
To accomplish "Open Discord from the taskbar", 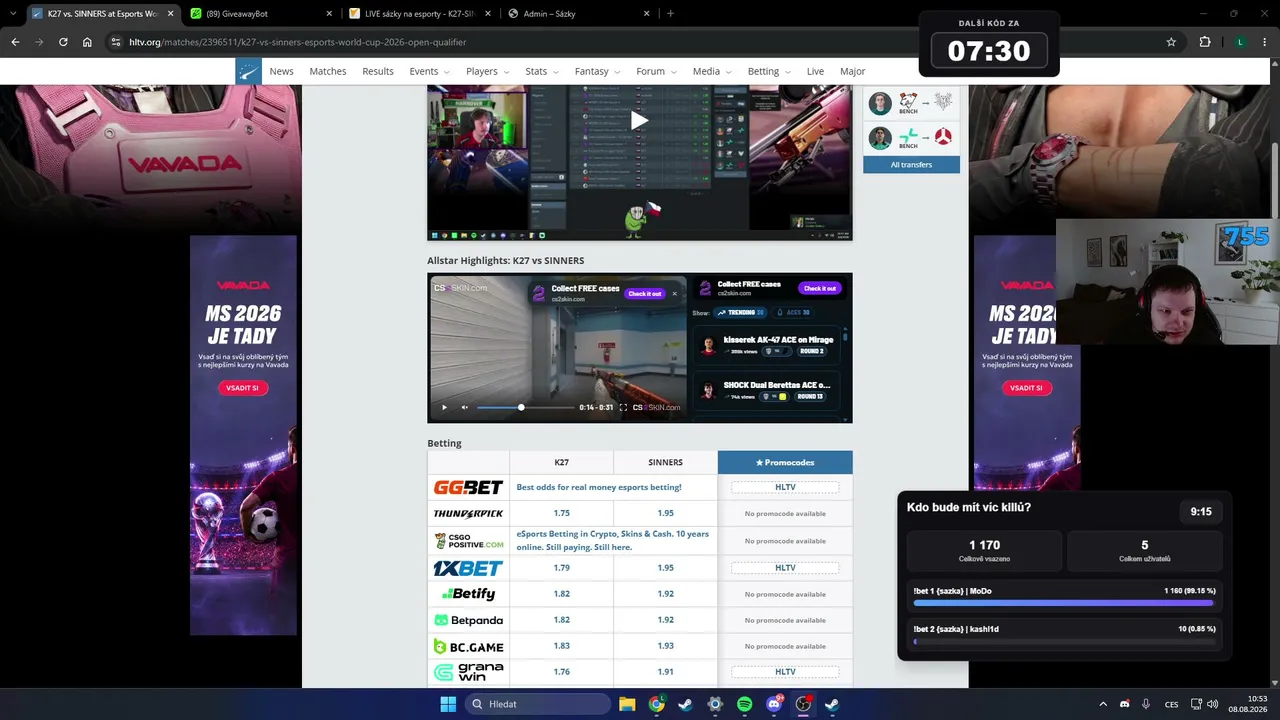I will [x=774, y=704].
